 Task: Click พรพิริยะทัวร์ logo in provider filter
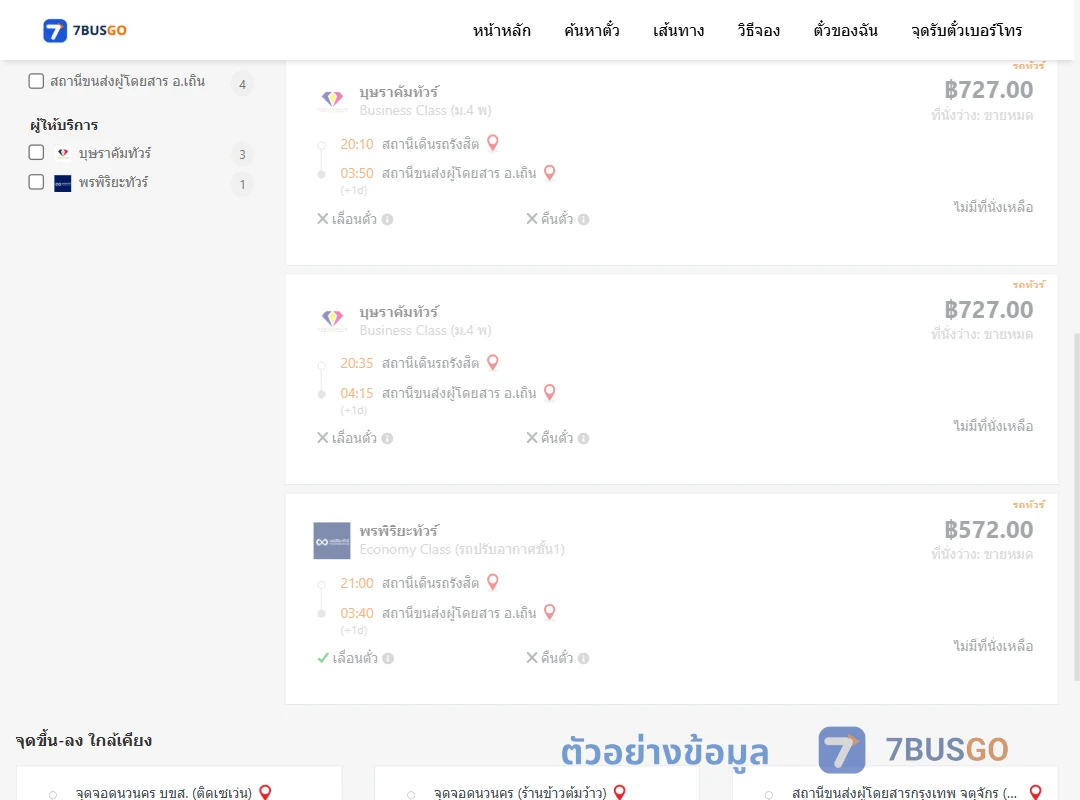(63, 183)
